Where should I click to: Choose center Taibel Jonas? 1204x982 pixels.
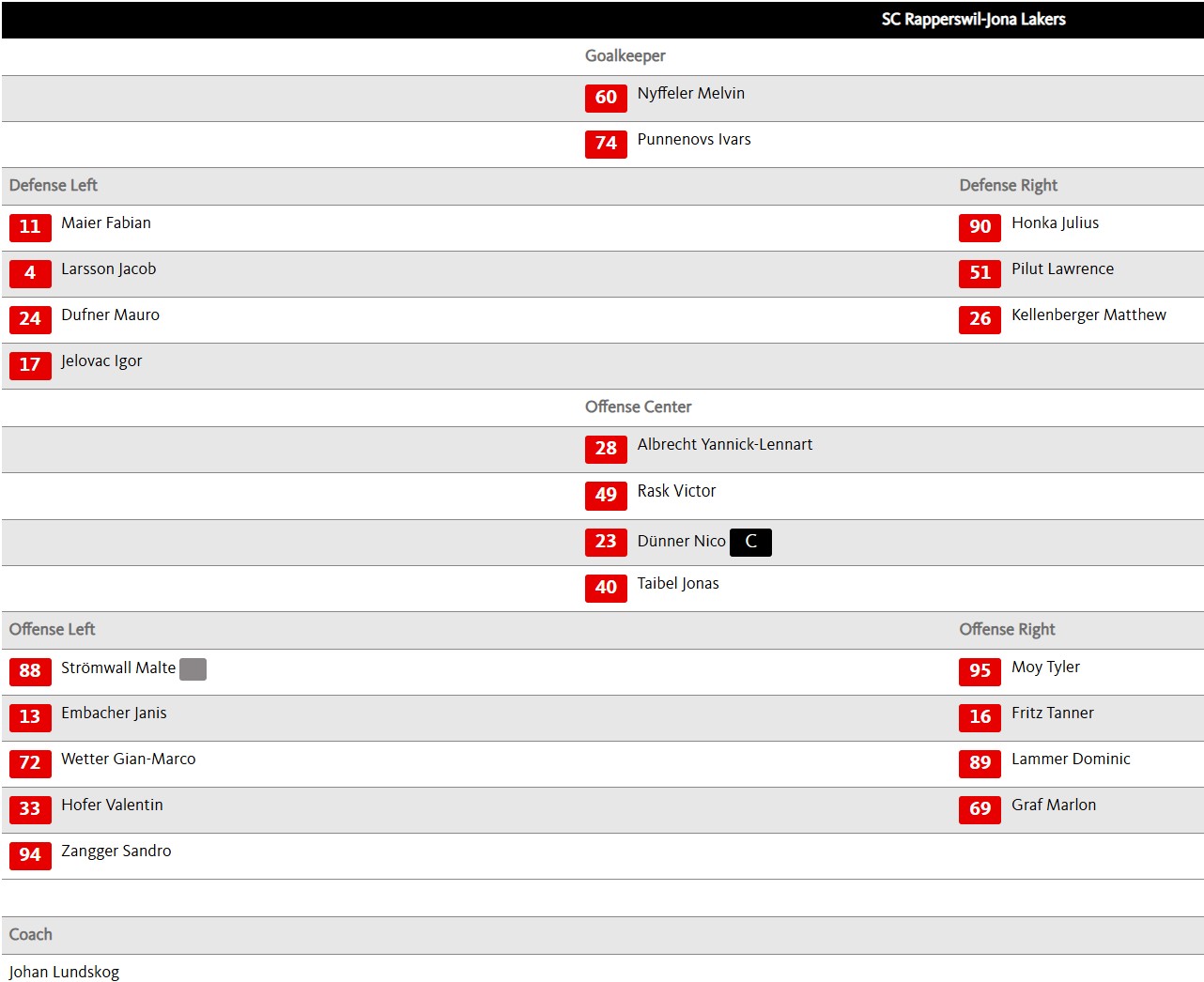click(678, 584)
